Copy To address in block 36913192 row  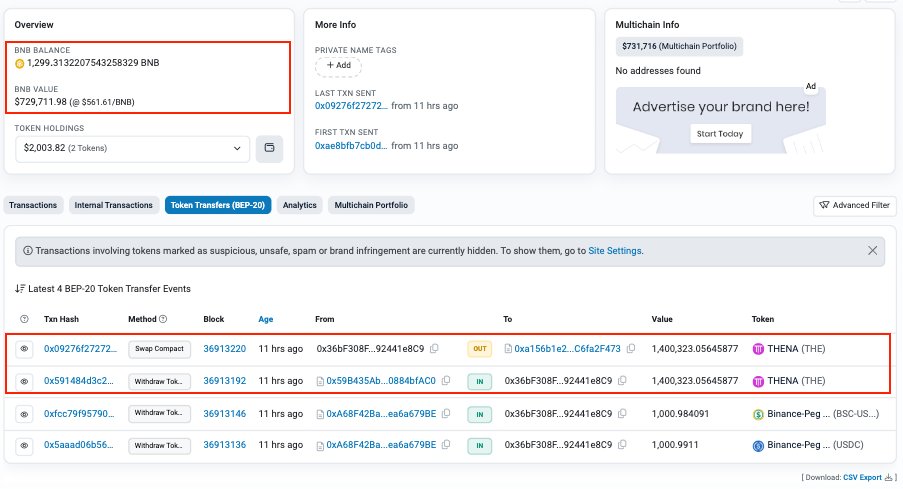tap(622, 381)
